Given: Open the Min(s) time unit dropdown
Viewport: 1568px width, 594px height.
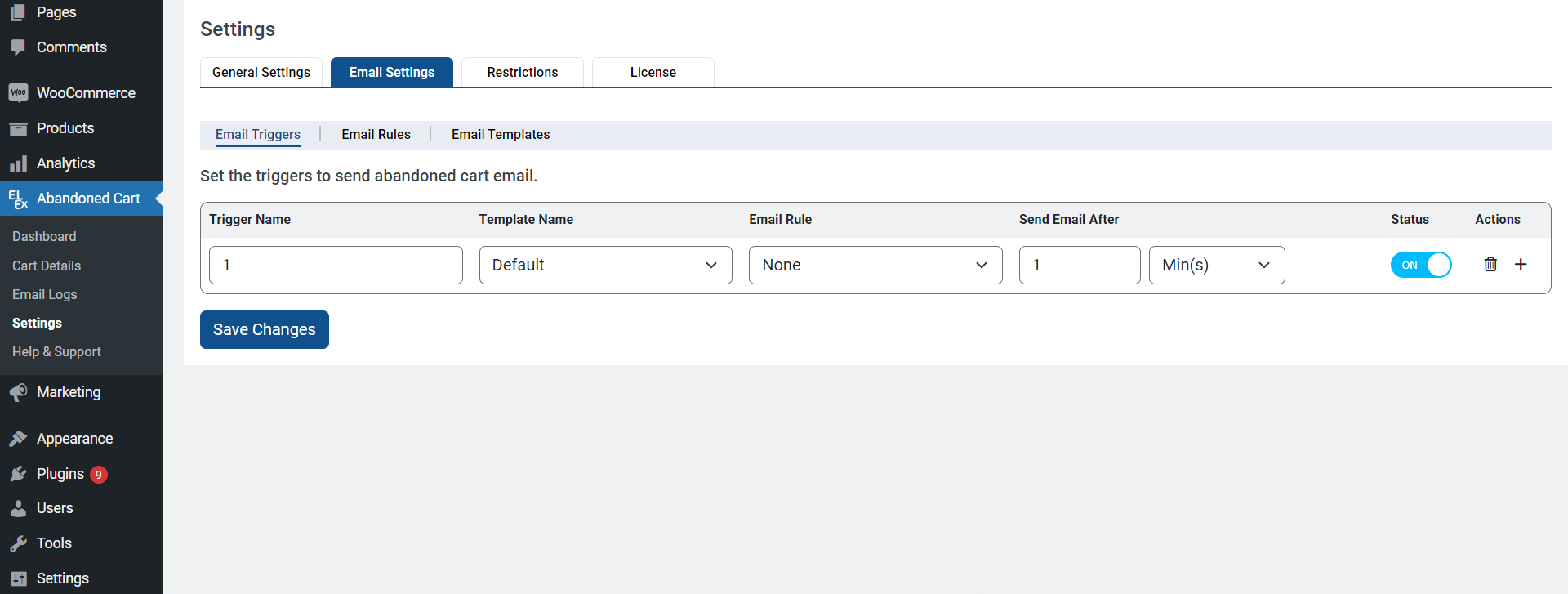Looking at the screenshot, I should coord(1217,265).
